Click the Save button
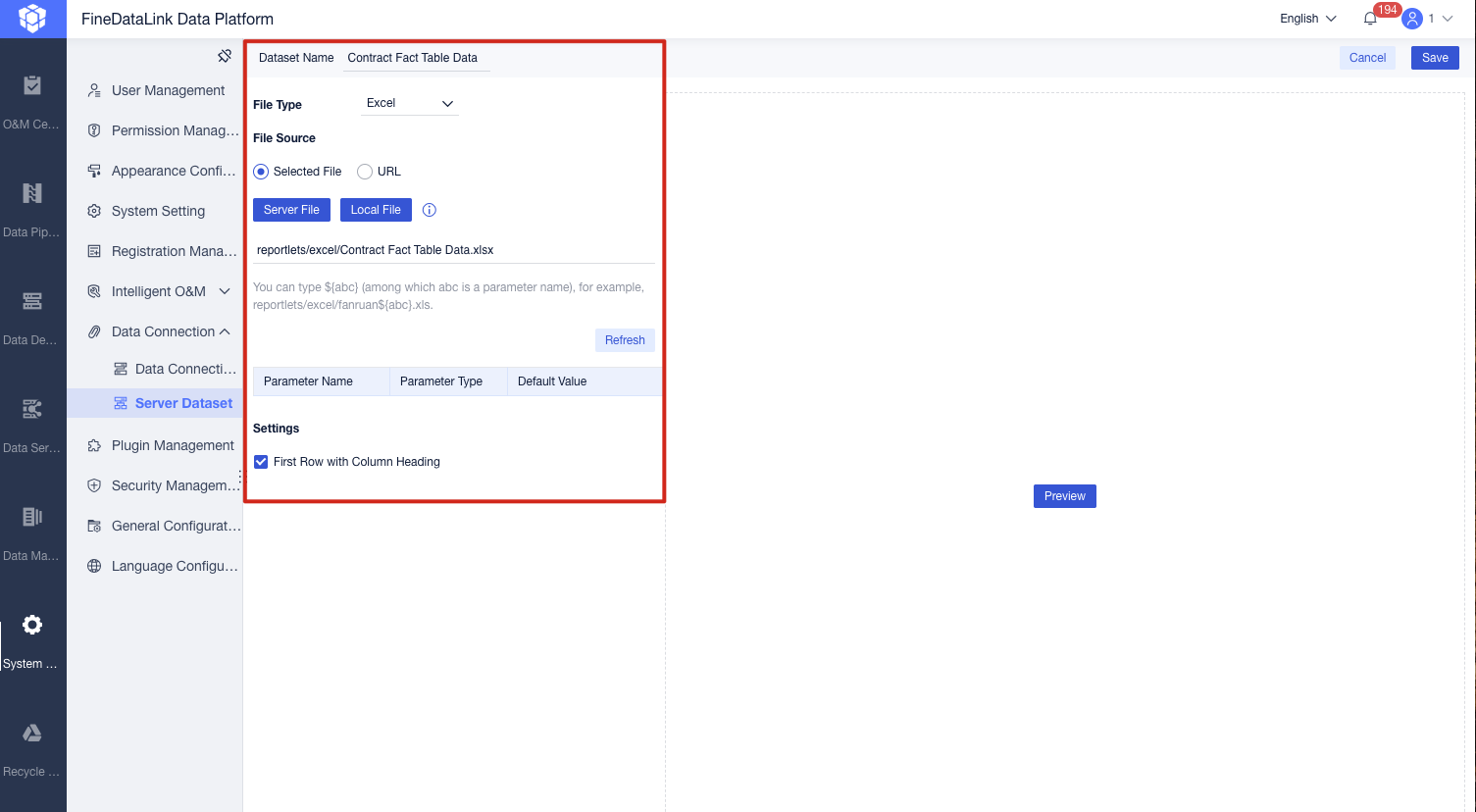 [x=1435, y=58]
